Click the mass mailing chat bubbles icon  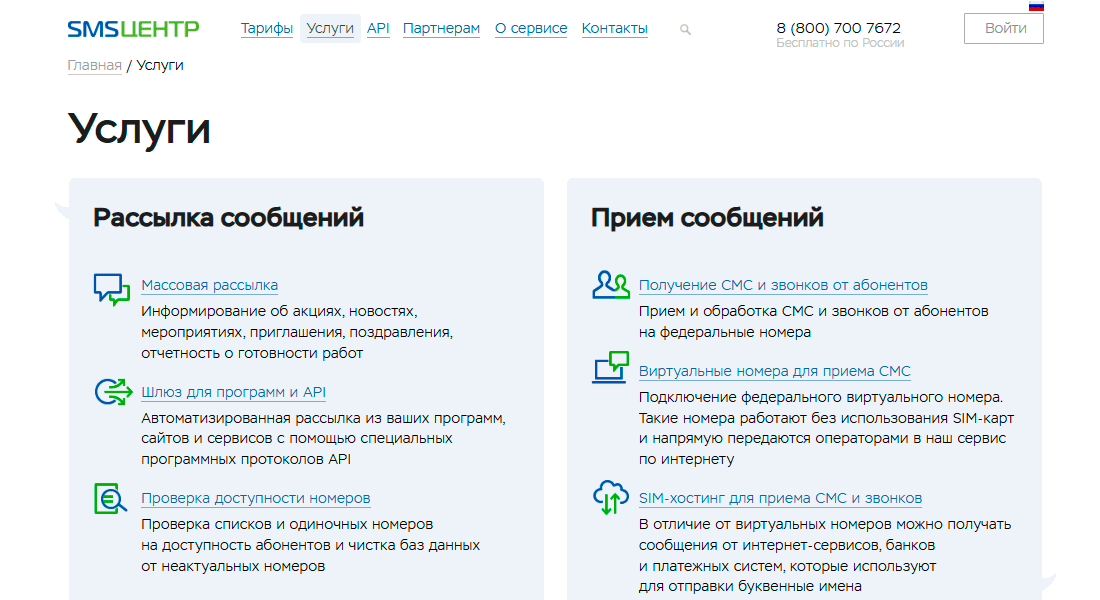pyautogui.click(x=112, y=289)
